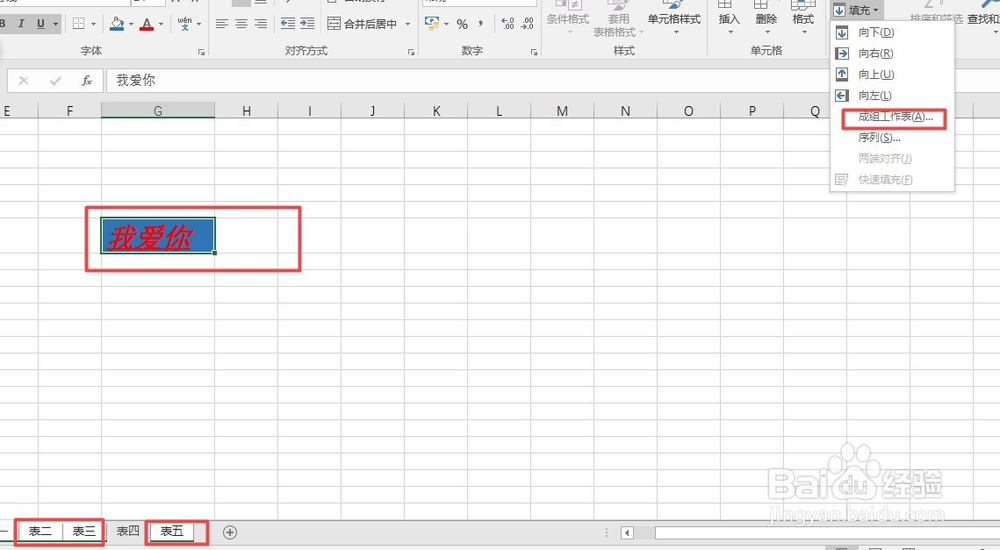Toggle bold formatting
Image resolution: width=1000 pixels, height=550 pixels.
point(3,24)
